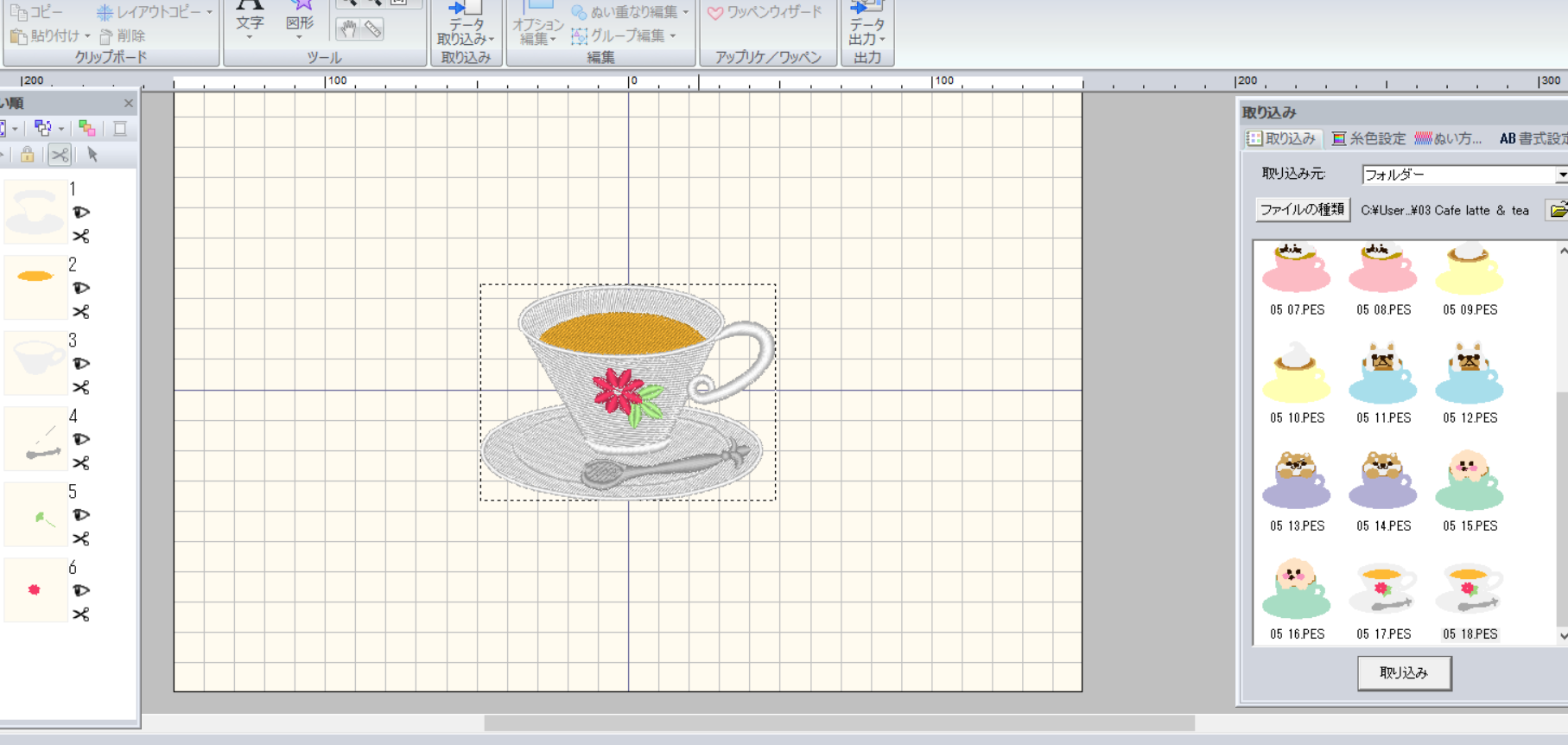Screen dimensions: 1568x745
Task: Toggle scissors trim on sewing order item 4
Action: [x=81, y=463]
